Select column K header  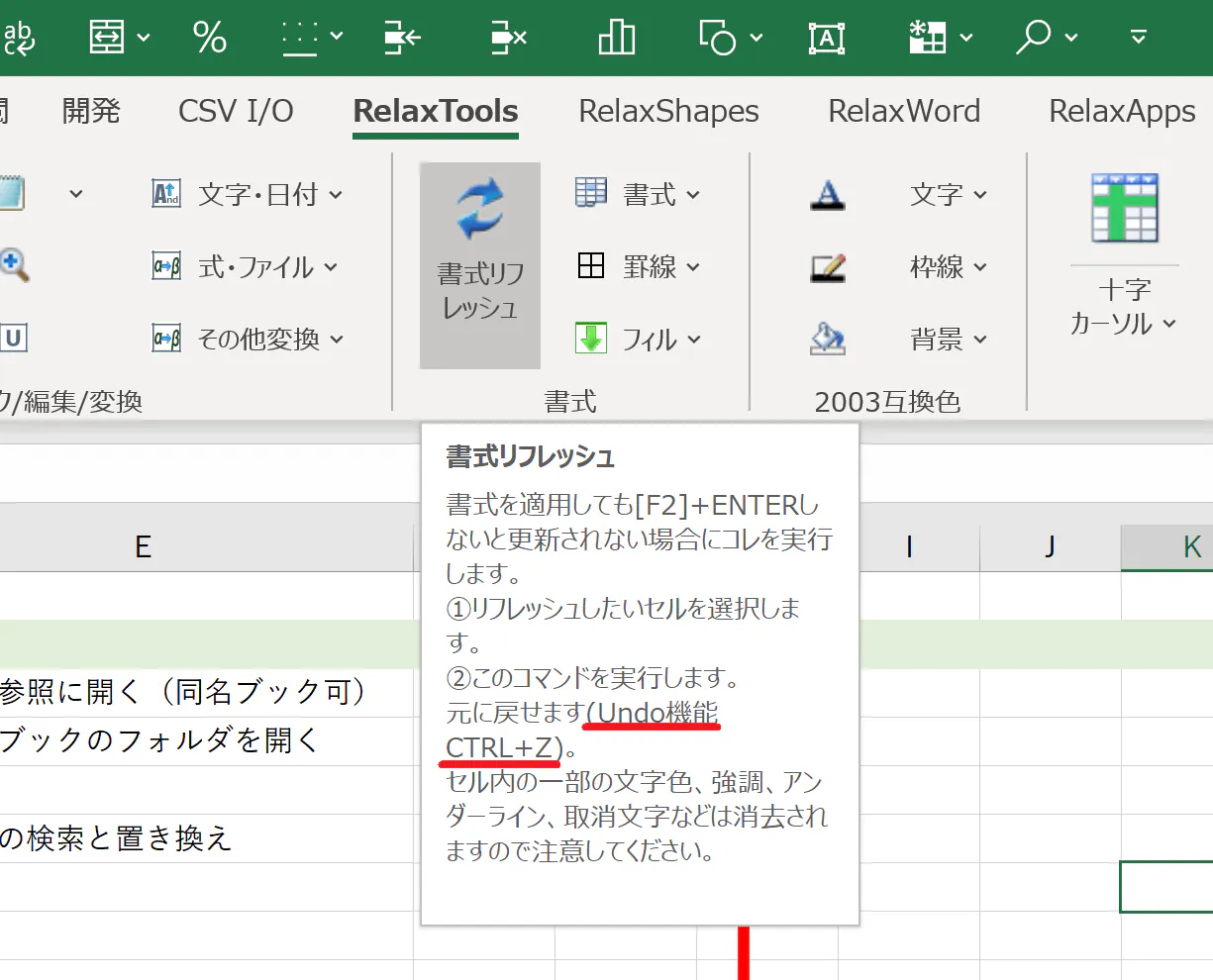[1167, 546]
